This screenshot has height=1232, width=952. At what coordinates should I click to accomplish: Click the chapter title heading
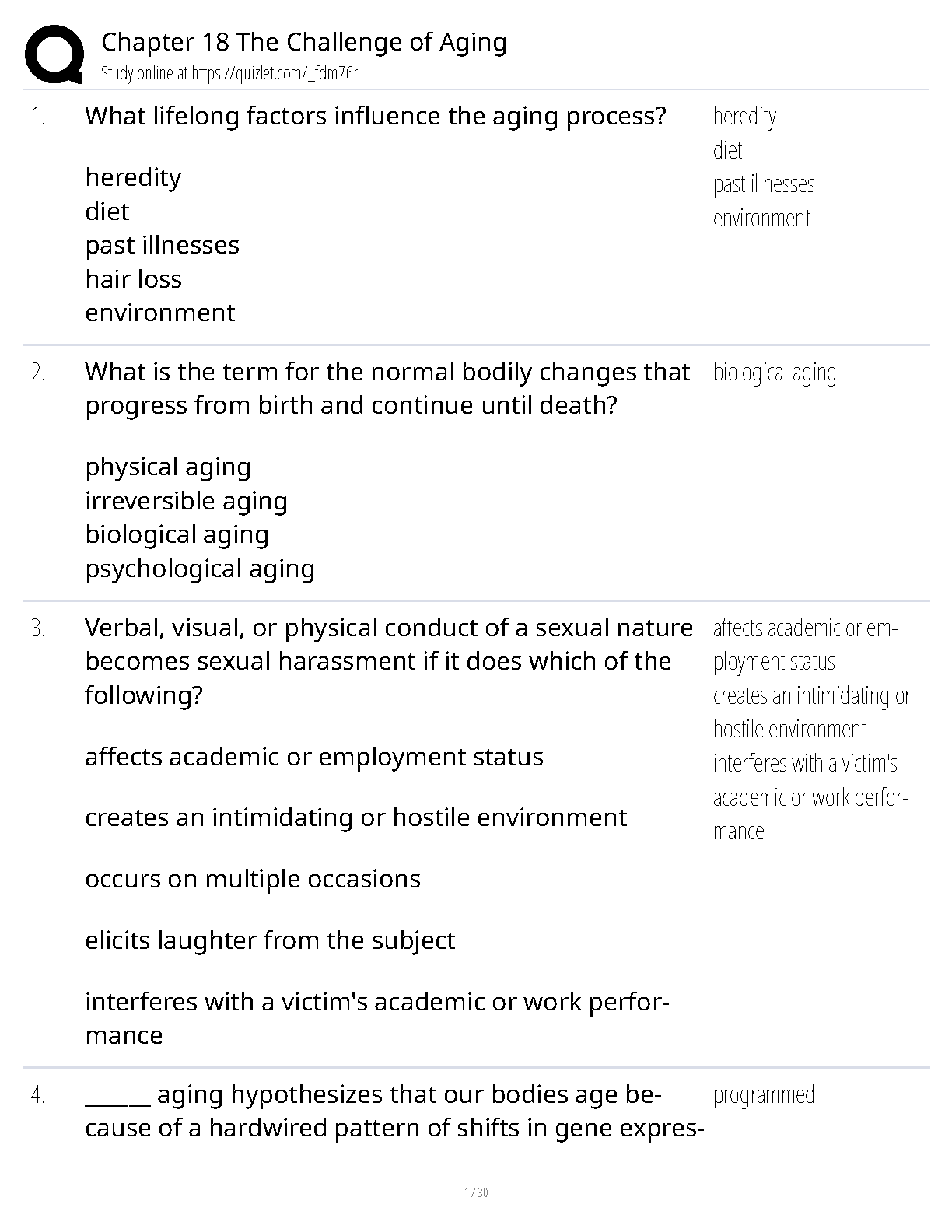click(304, 42)
